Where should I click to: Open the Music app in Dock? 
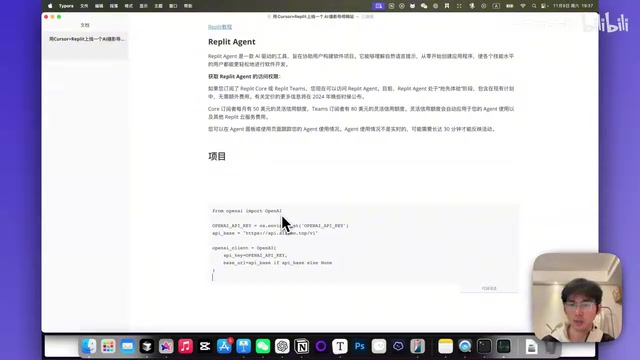click(185, 347)
